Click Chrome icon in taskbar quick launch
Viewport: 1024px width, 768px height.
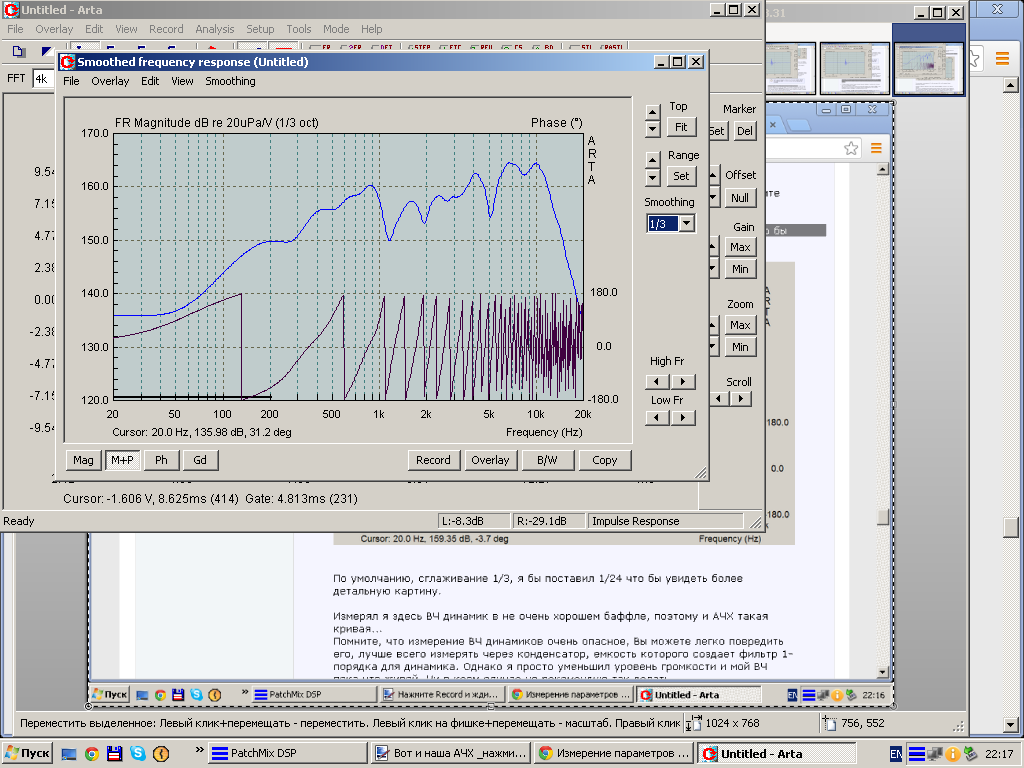click(x=91, y=754)
